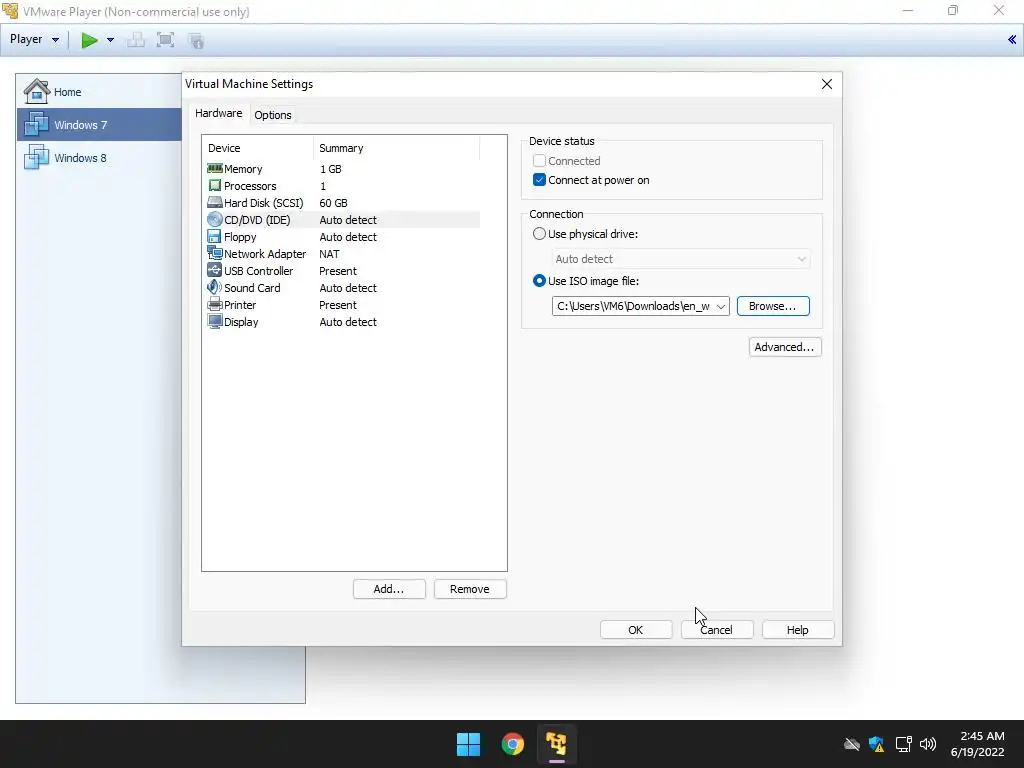
Task: Click the Cancel button
Action: tap(716, 630)
